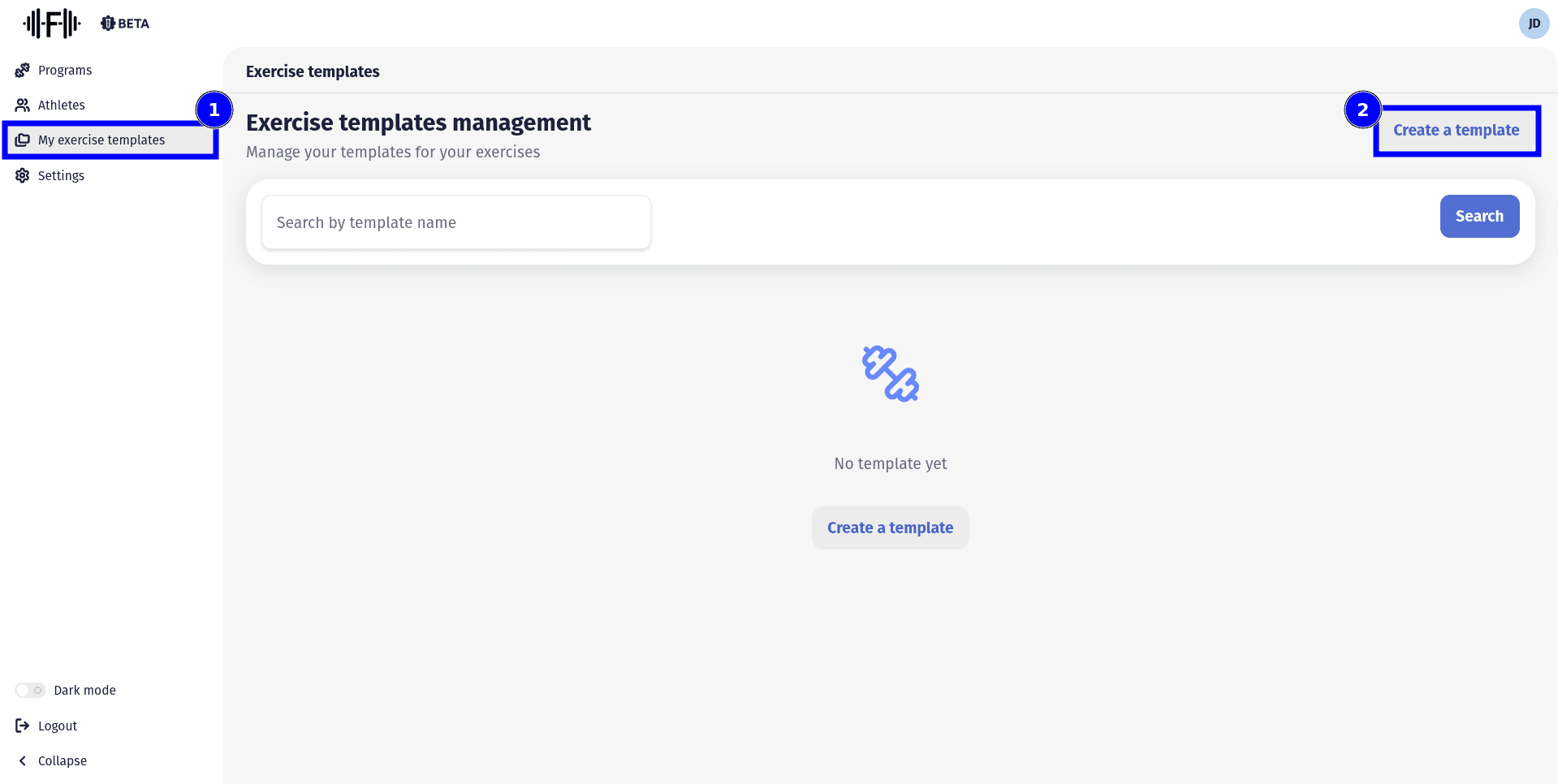
Task: Click the Athletes people icon
Action: click(x=23, y=106)
